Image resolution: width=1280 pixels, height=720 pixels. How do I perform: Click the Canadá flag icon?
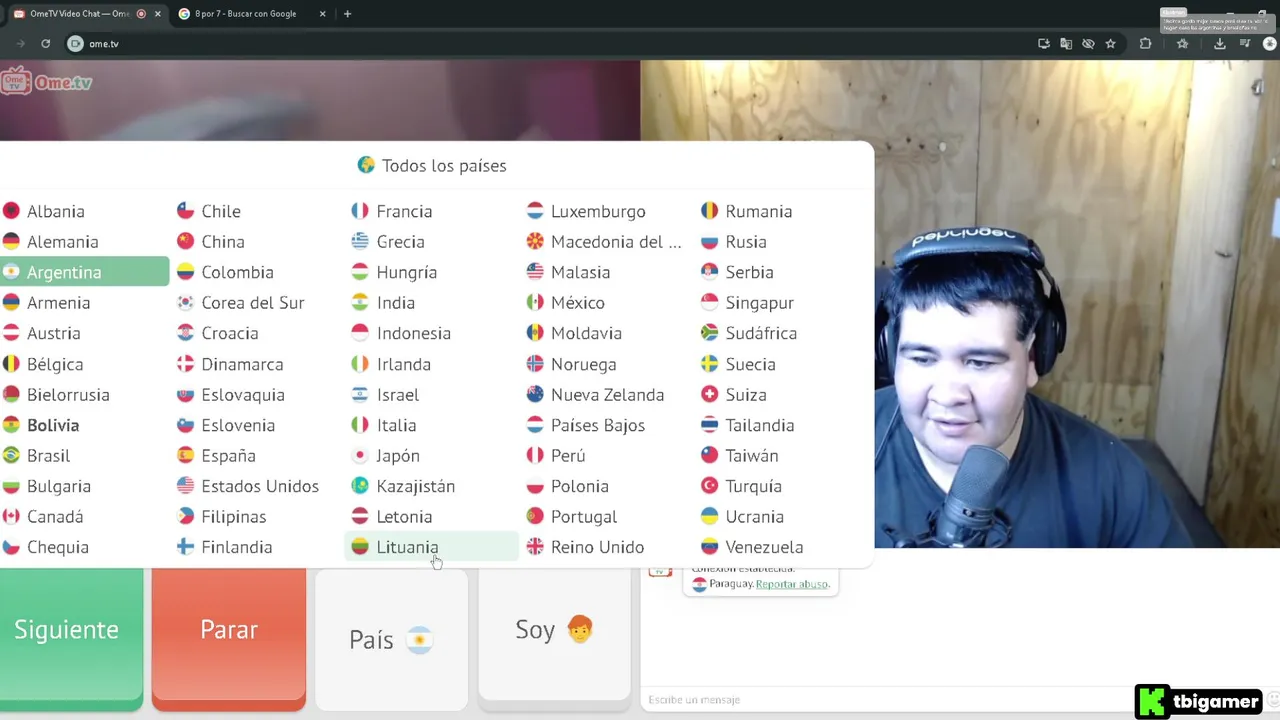11,517
